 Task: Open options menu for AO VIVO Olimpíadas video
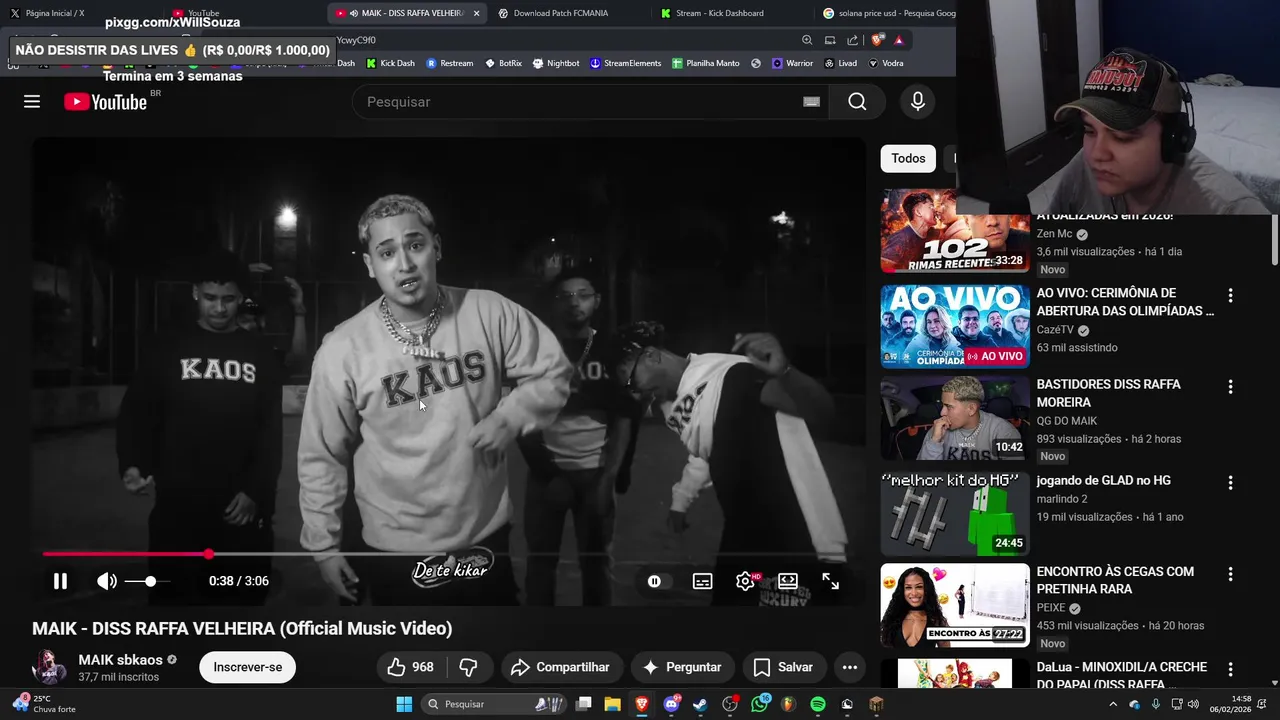[1230, 296]
